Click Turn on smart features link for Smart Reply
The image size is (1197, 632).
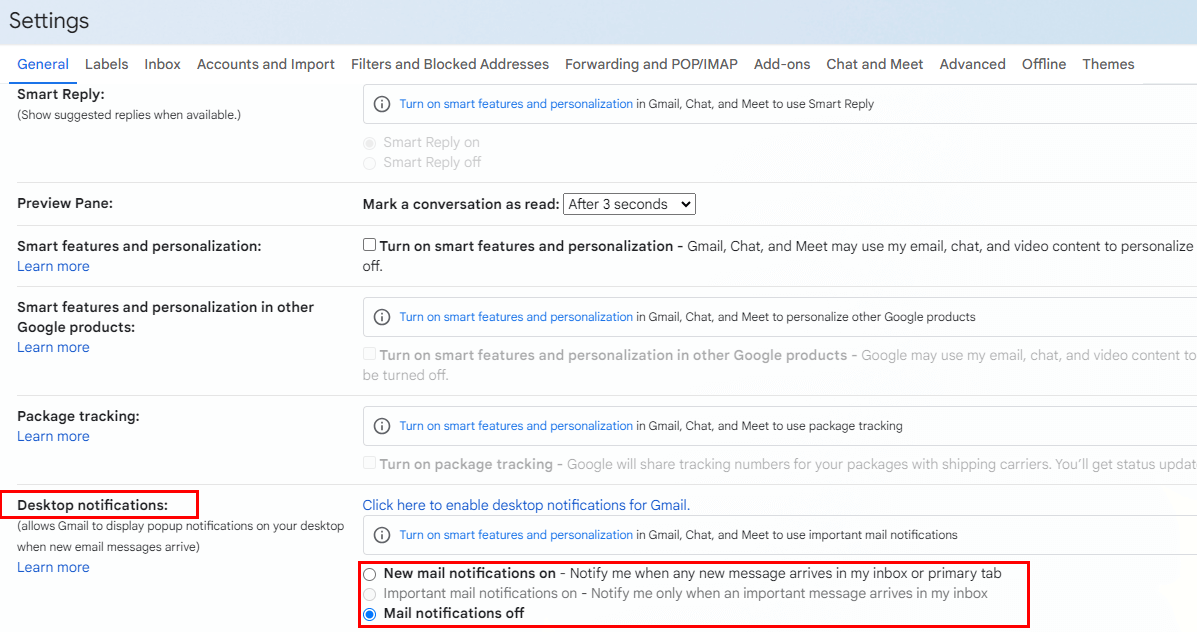tap(516, 104)
